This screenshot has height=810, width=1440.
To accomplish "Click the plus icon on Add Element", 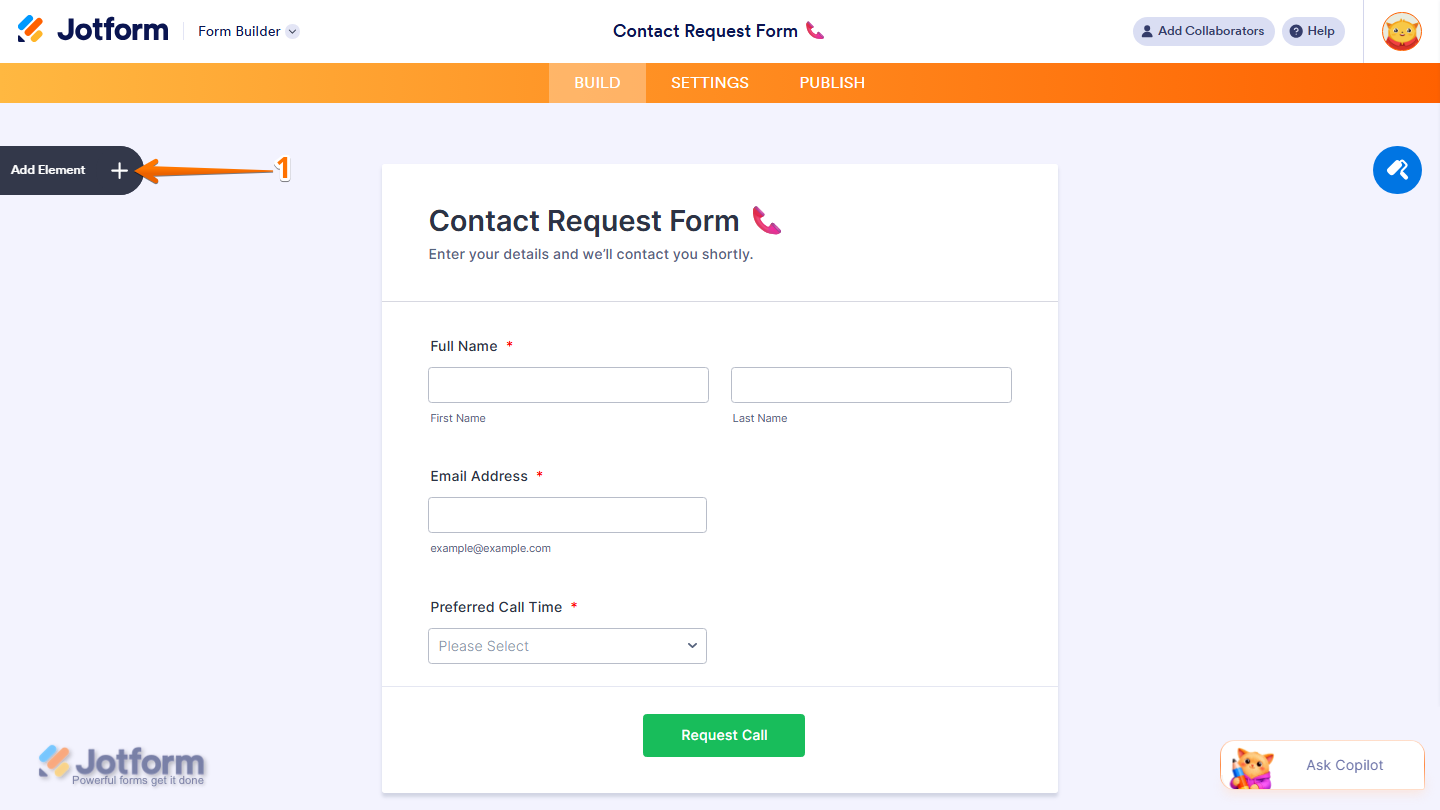I will pos(119,170).
